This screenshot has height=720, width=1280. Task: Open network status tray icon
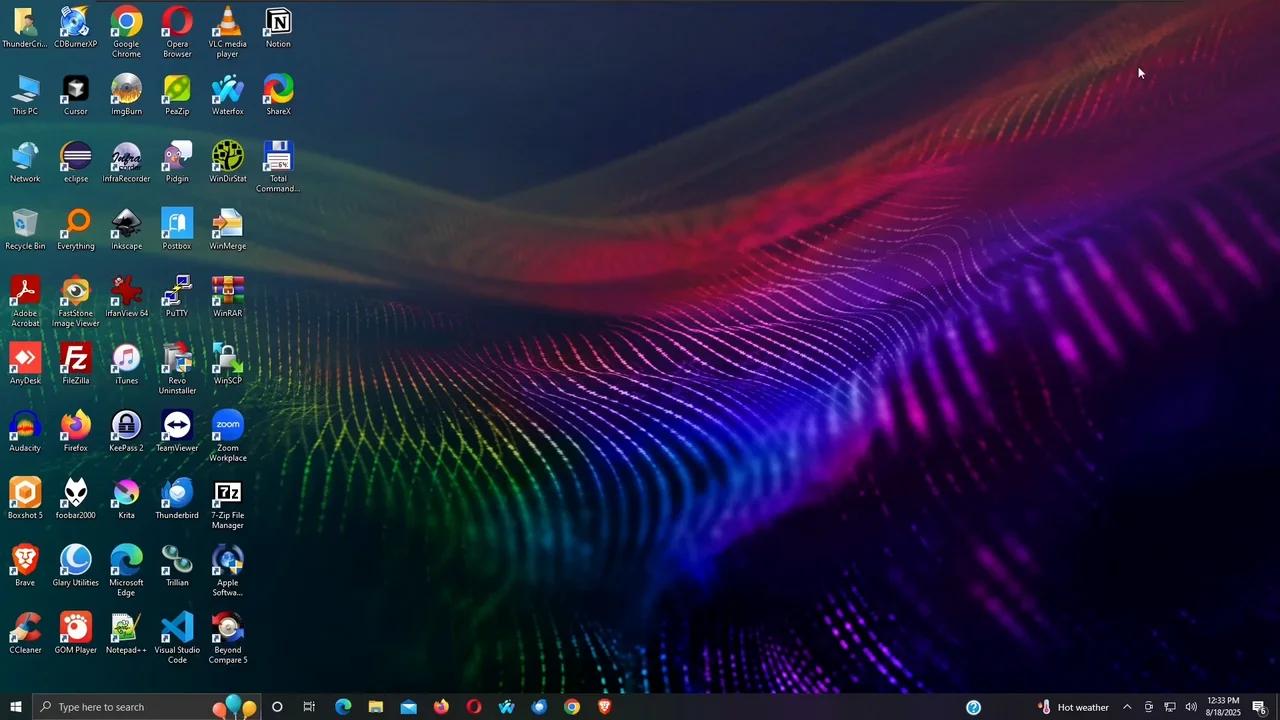[1170, 707]
